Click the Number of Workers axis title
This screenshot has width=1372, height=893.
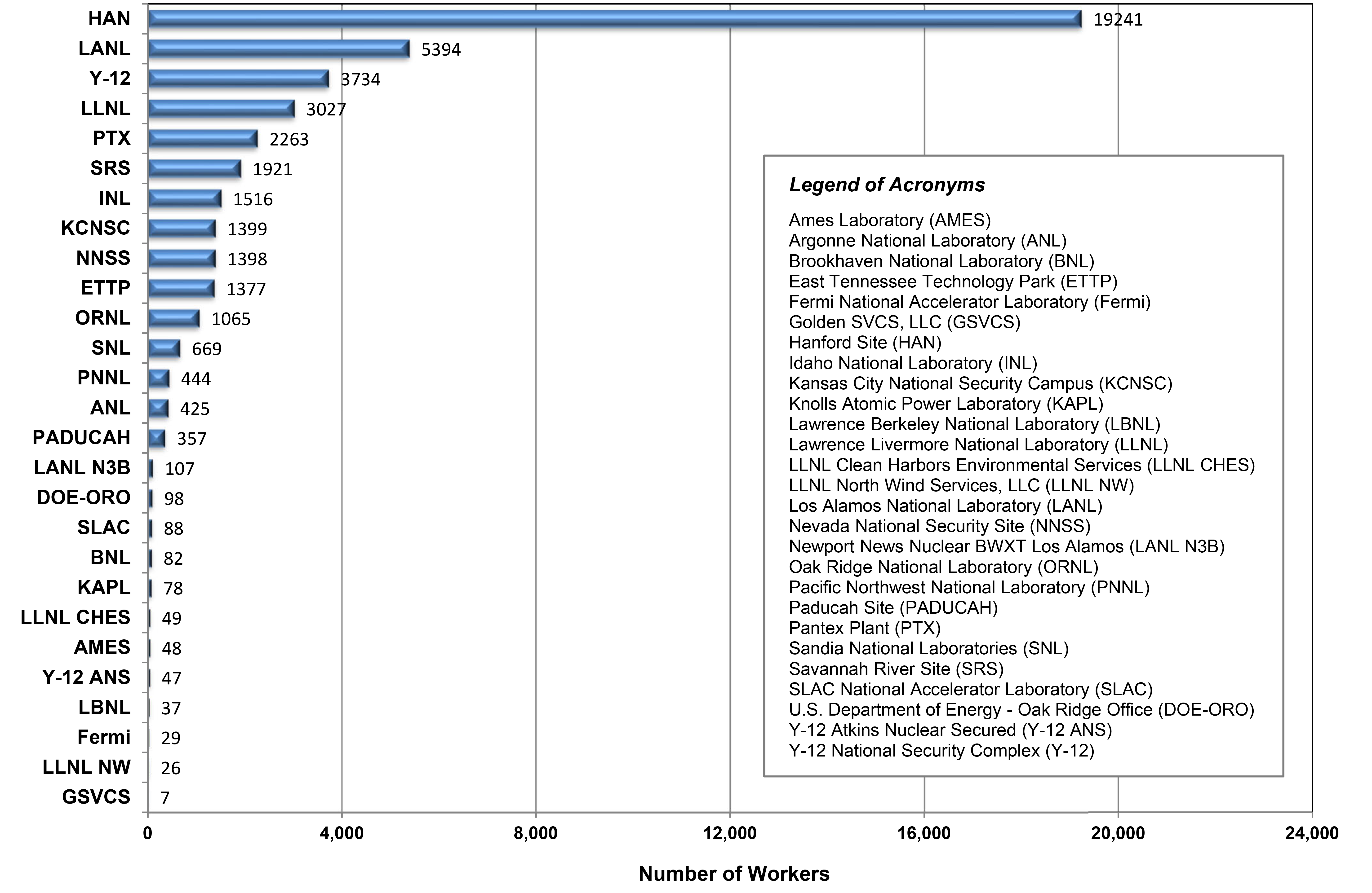(734, 874)
